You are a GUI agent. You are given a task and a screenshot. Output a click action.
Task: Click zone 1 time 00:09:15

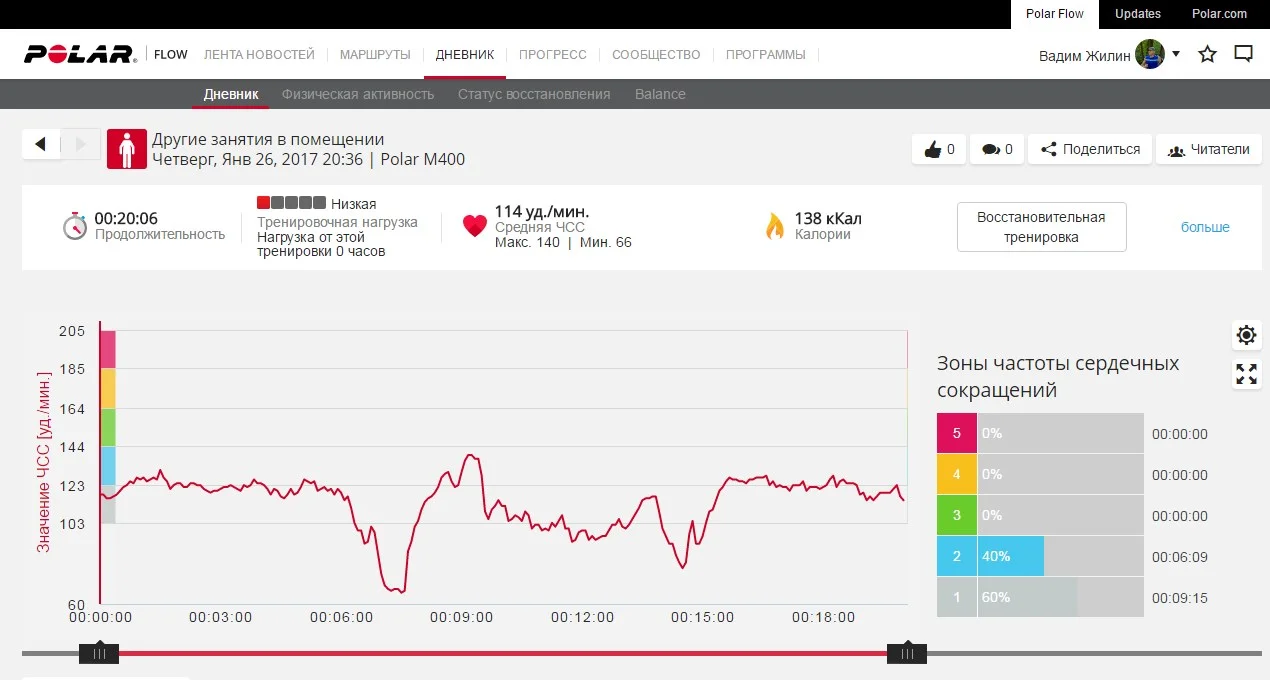[1180, 598]
